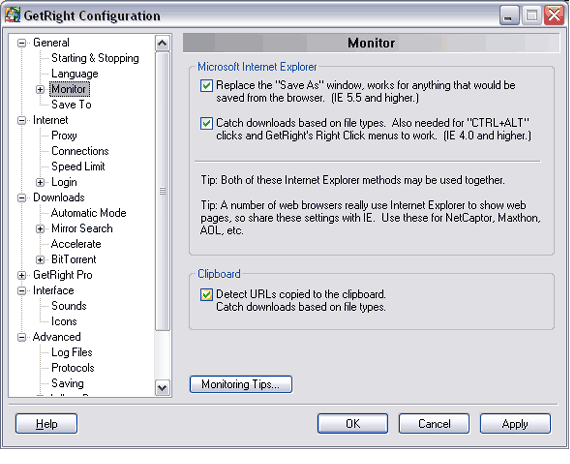Click the tree scrollbar up arrow

coord(162,43)
